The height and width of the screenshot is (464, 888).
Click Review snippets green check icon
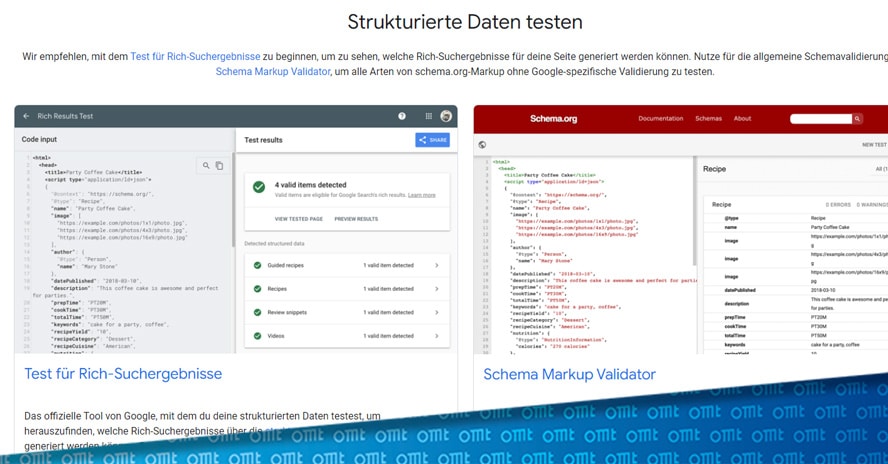(x=258, y=312)
